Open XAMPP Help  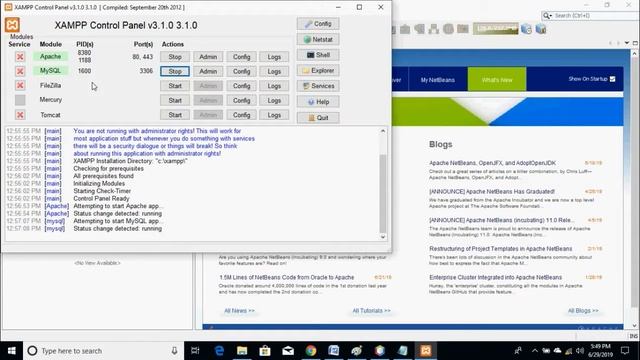point(318,102)
